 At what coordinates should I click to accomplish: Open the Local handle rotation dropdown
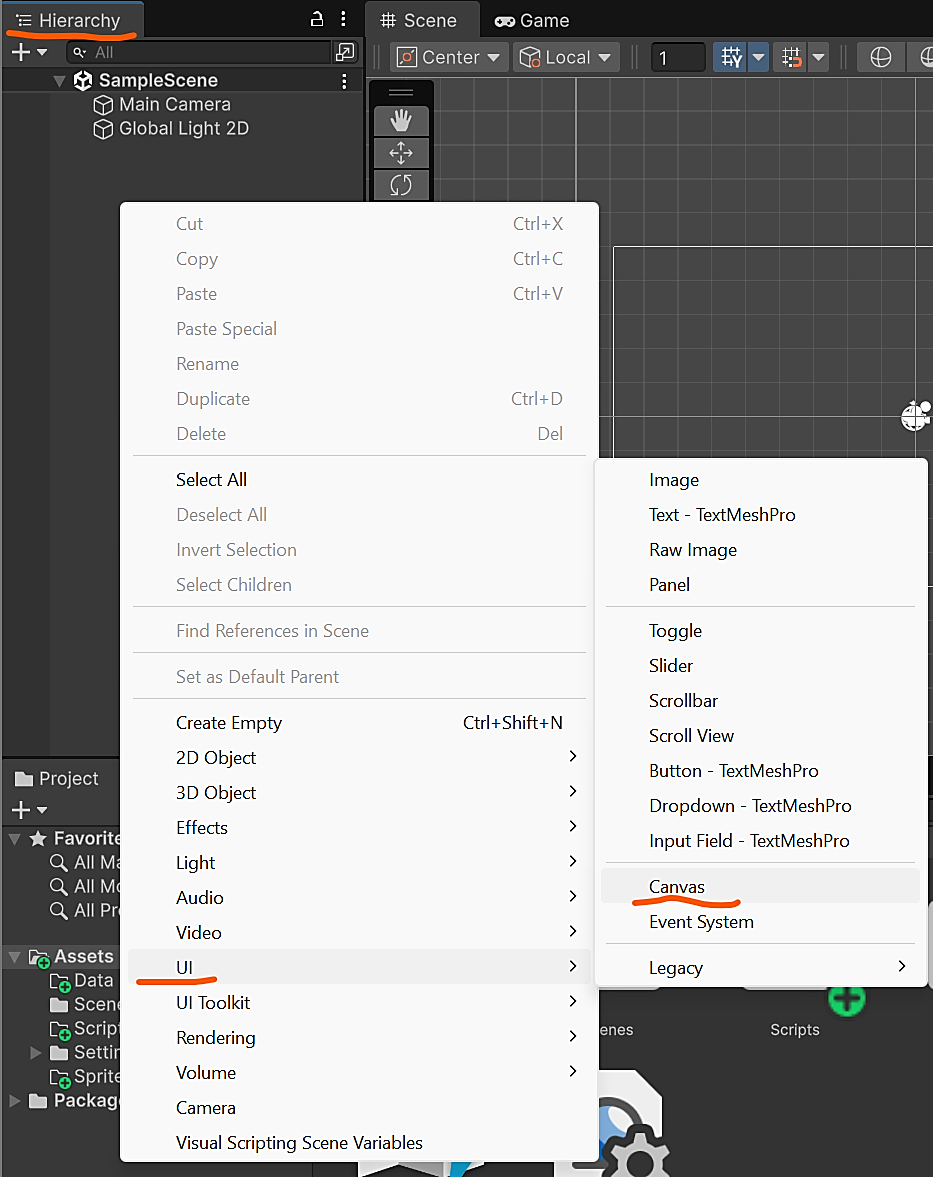point(566,58)
